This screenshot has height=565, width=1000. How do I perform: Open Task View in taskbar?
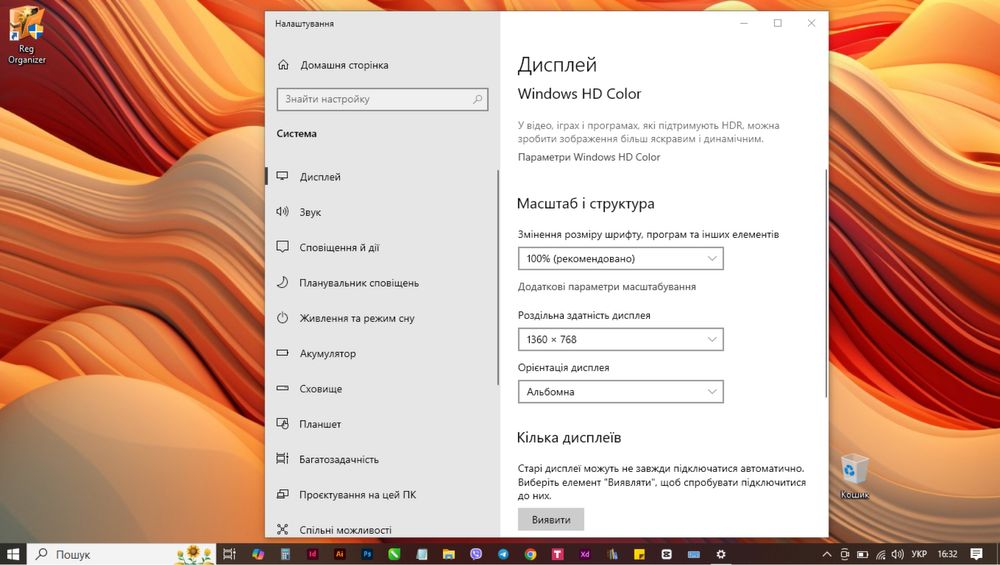coord(230,554)
